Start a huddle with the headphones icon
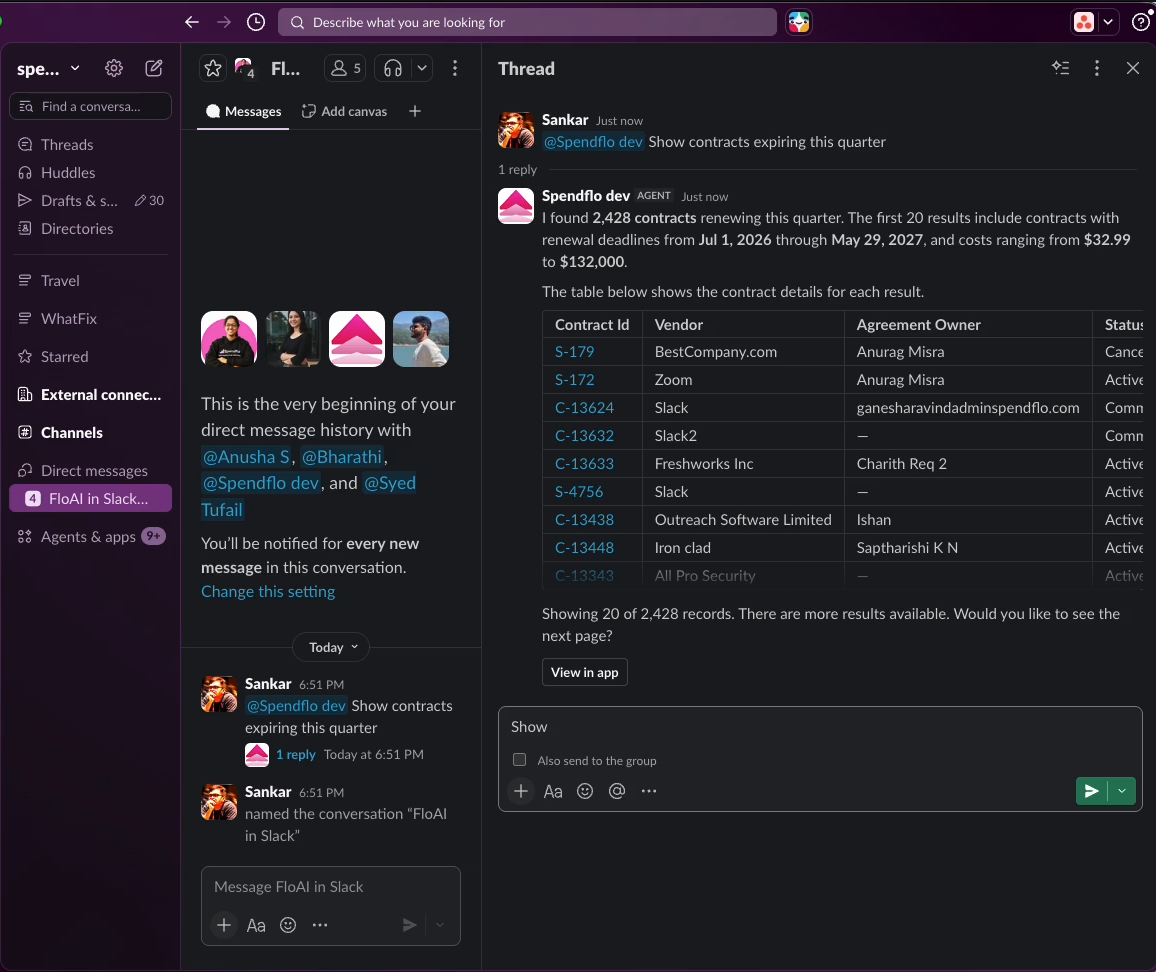Image resolution: width=1156 pixels, height=972 pixels. [393, 69]
